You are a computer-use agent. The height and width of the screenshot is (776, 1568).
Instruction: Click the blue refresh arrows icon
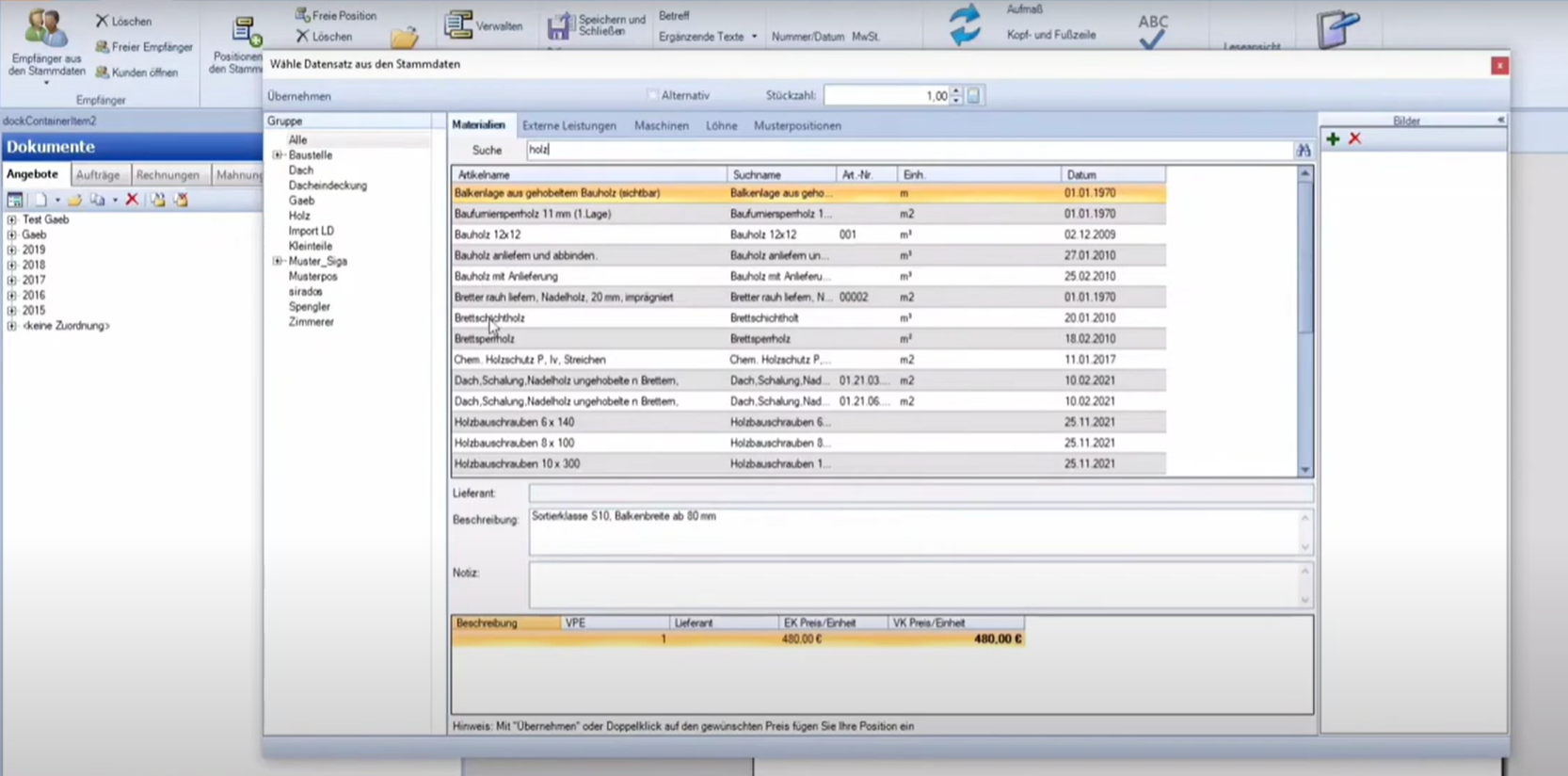click(964, 24)
